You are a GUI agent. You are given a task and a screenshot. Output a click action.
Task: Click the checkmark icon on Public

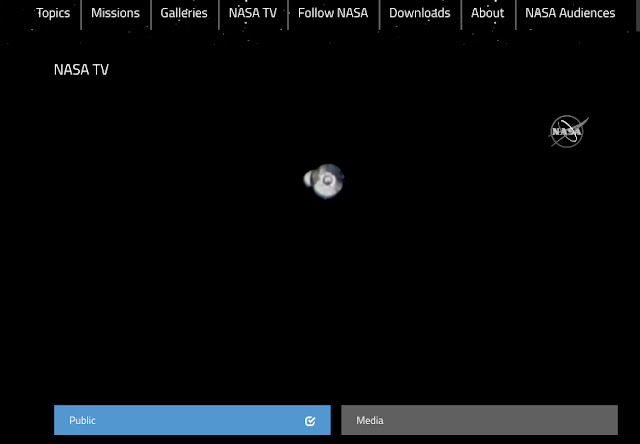[x=310, y=421]
